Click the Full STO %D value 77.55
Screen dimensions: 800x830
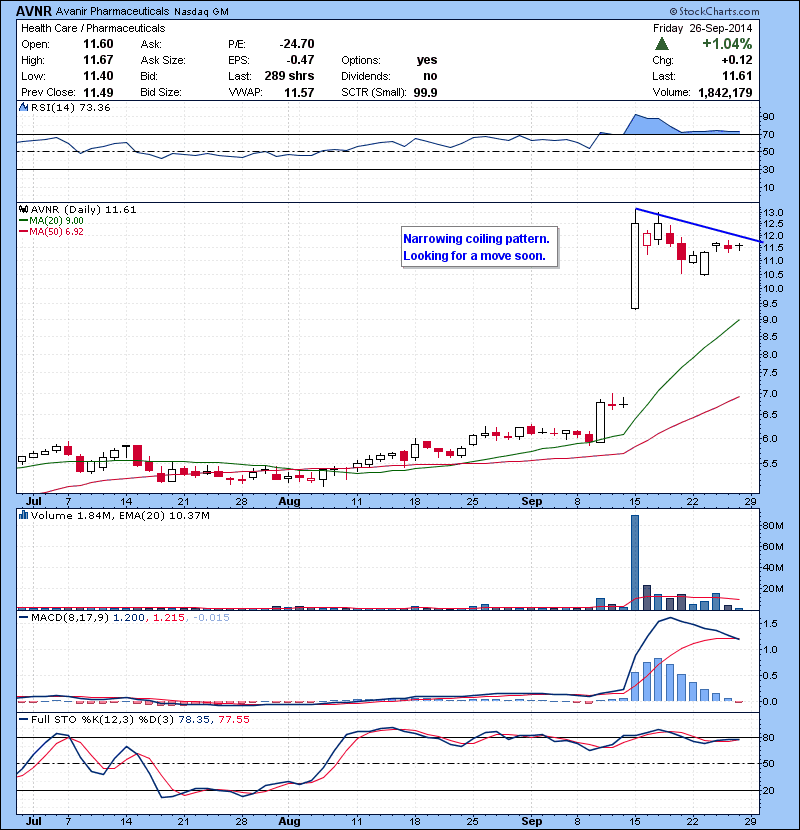(x=233, y=719)
